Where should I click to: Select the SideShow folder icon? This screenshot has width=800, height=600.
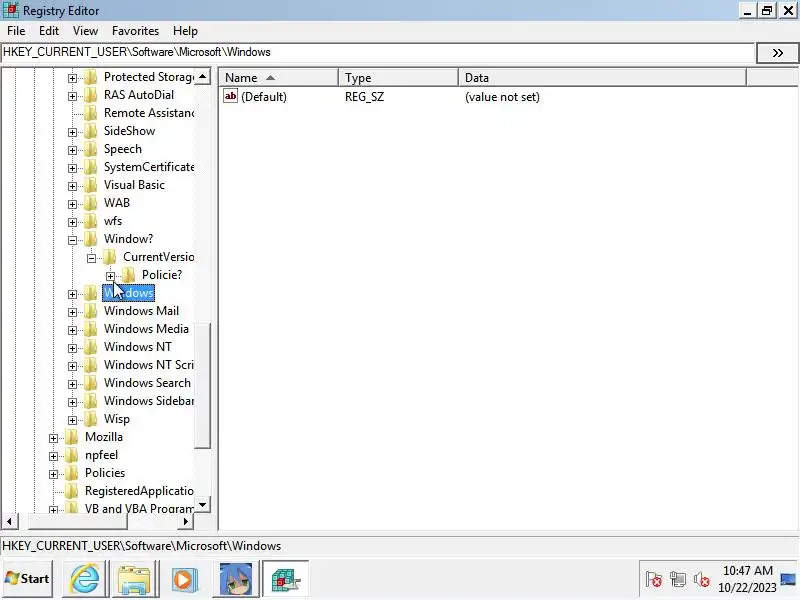[91, 131]
